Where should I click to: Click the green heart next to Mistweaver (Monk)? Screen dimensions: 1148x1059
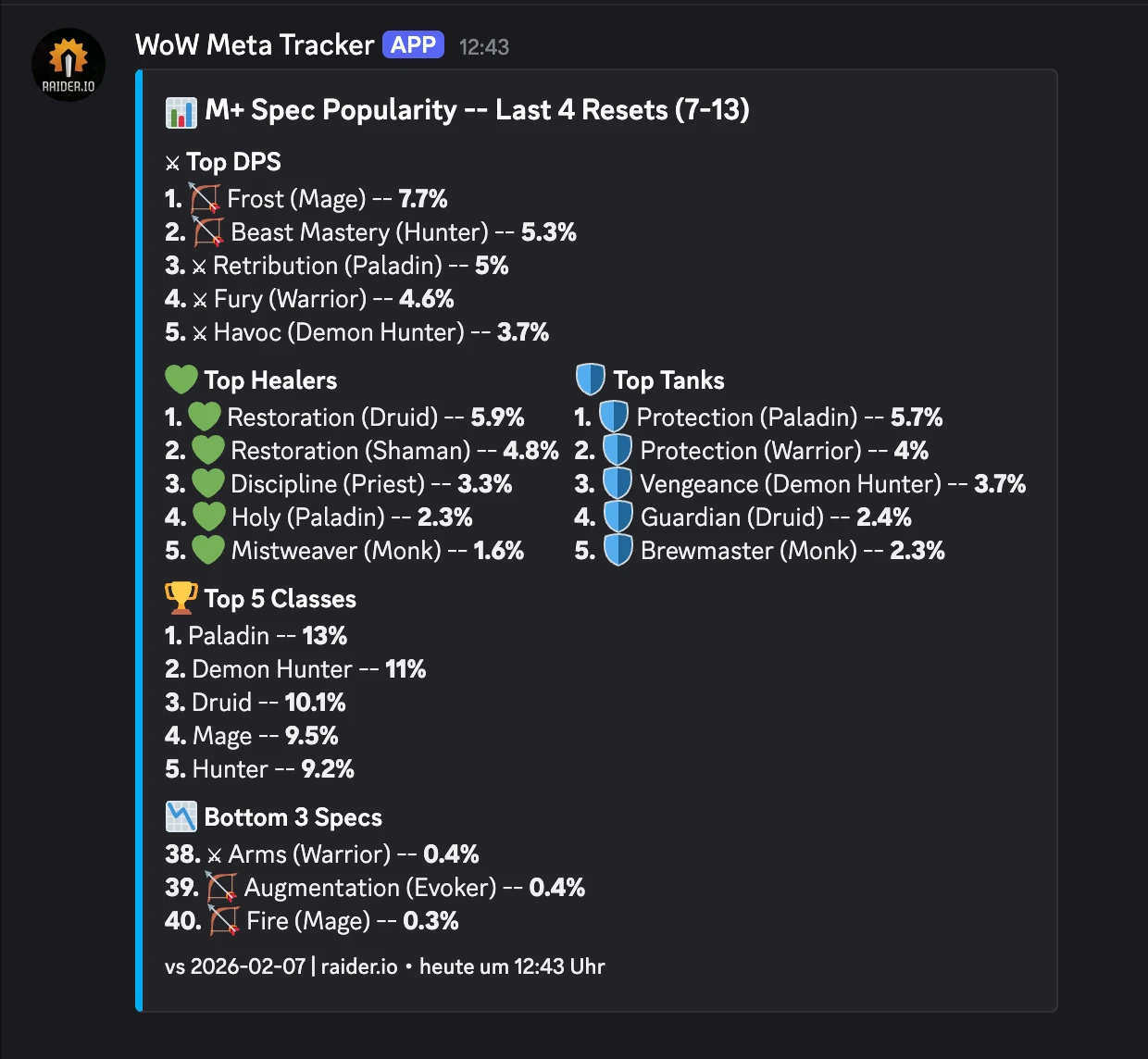click(x=207, y=550)
